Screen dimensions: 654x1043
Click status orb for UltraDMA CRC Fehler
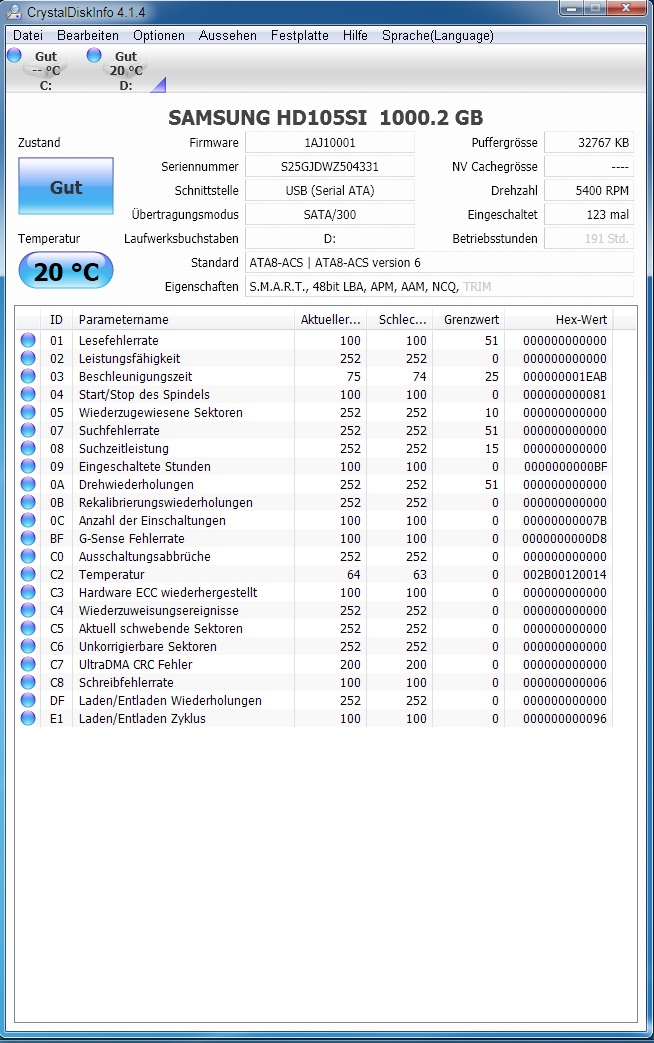[x=28, y=663]
